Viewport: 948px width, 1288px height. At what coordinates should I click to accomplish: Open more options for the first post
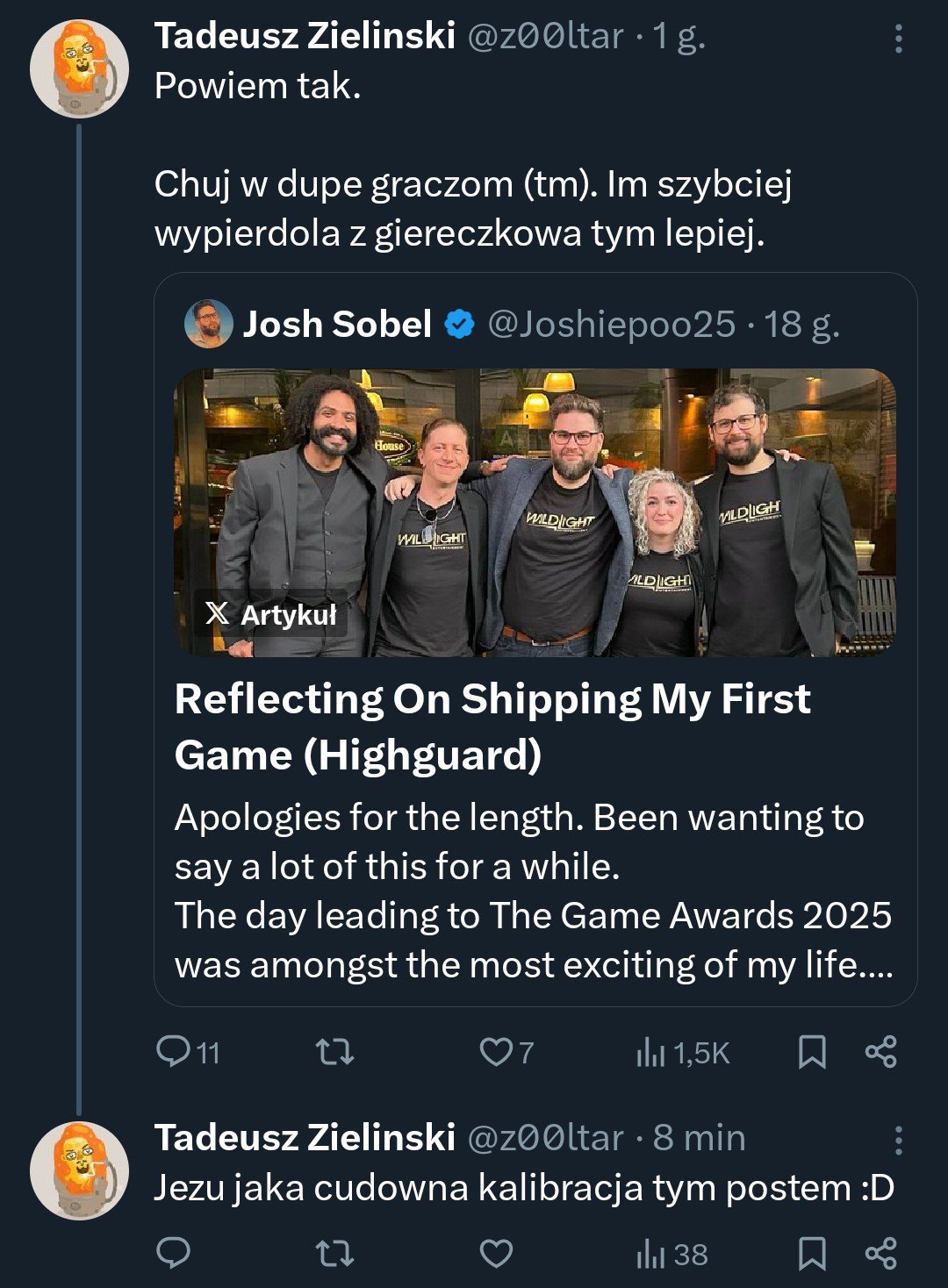[x=898, y=39]
